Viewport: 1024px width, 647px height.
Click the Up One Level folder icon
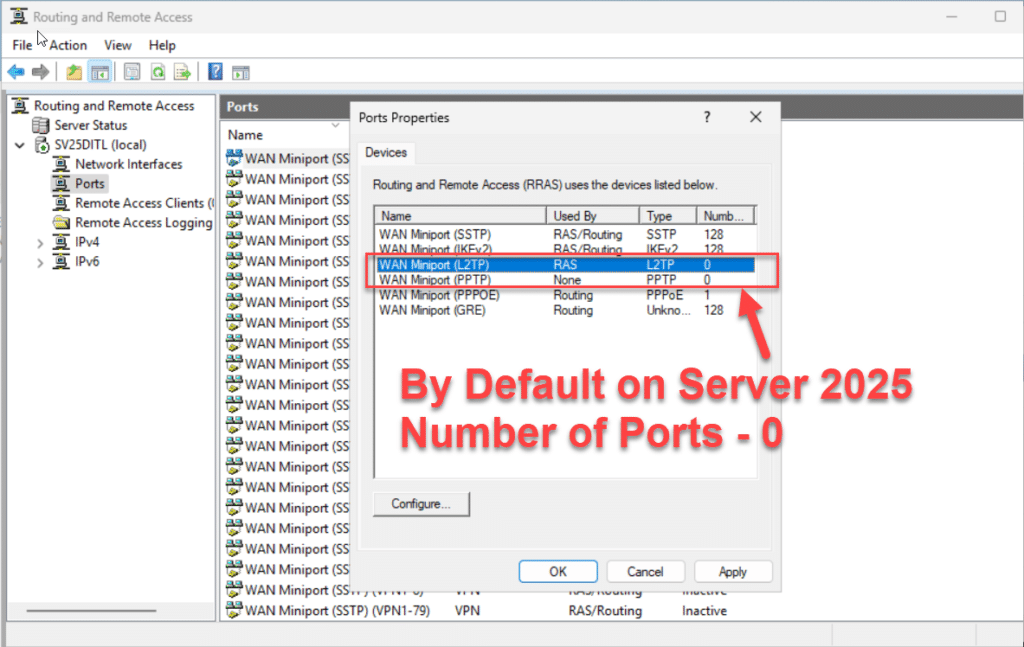pyautogui.click(x=72, y=71)
